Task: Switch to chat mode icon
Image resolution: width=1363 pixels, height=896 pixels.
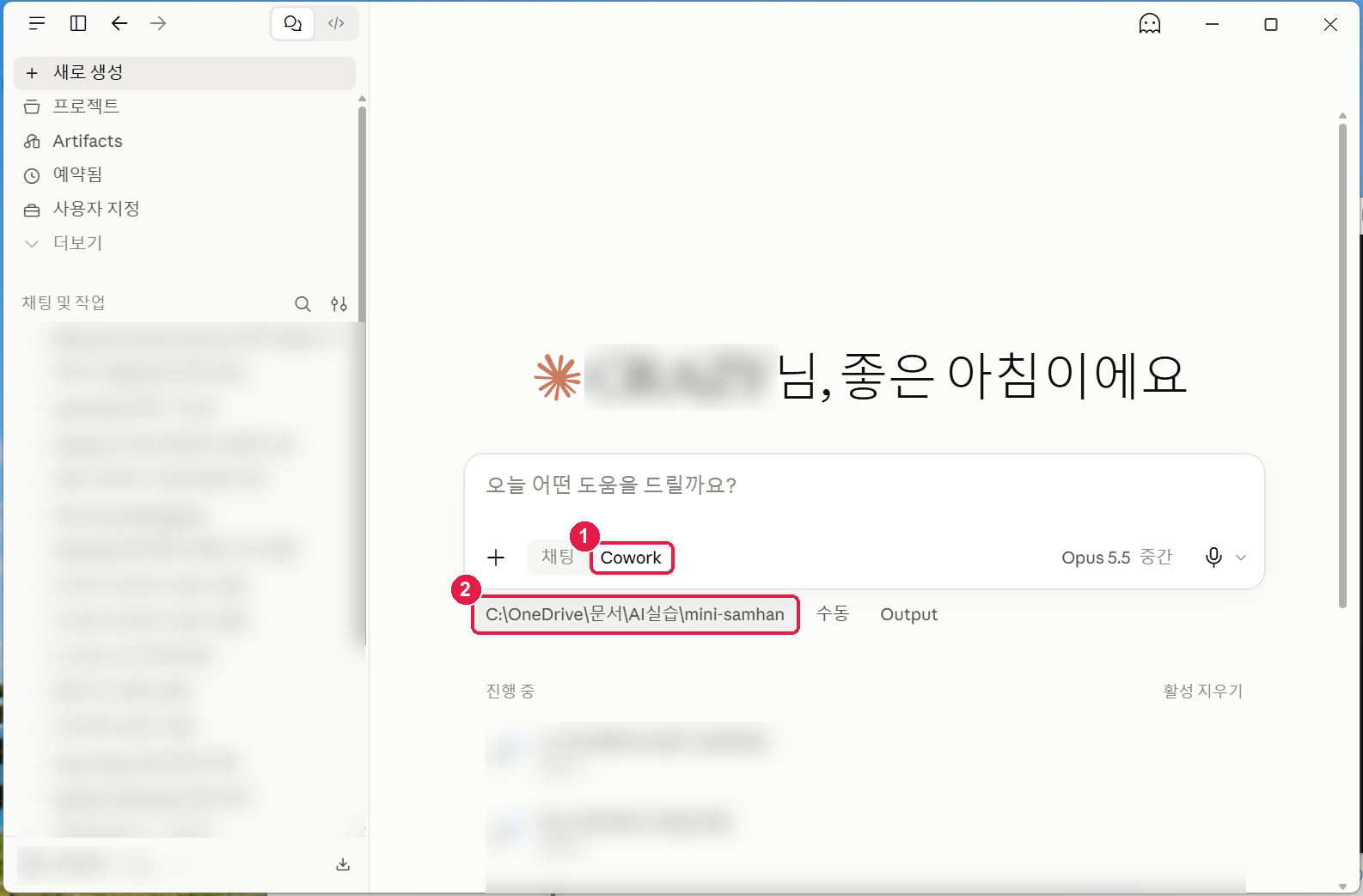Action: [x=293, y=23]
